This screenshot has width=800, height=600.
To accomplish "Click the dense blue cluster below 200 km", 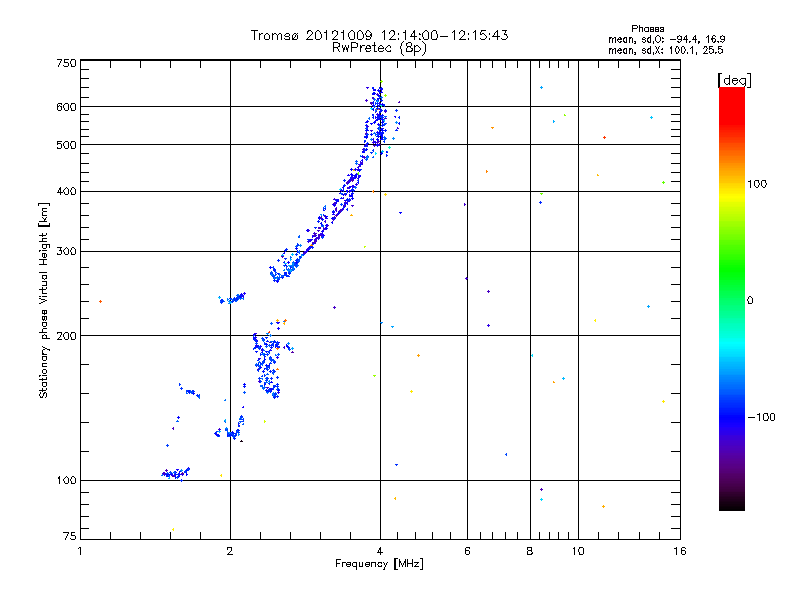I will (x=267, y=364).
